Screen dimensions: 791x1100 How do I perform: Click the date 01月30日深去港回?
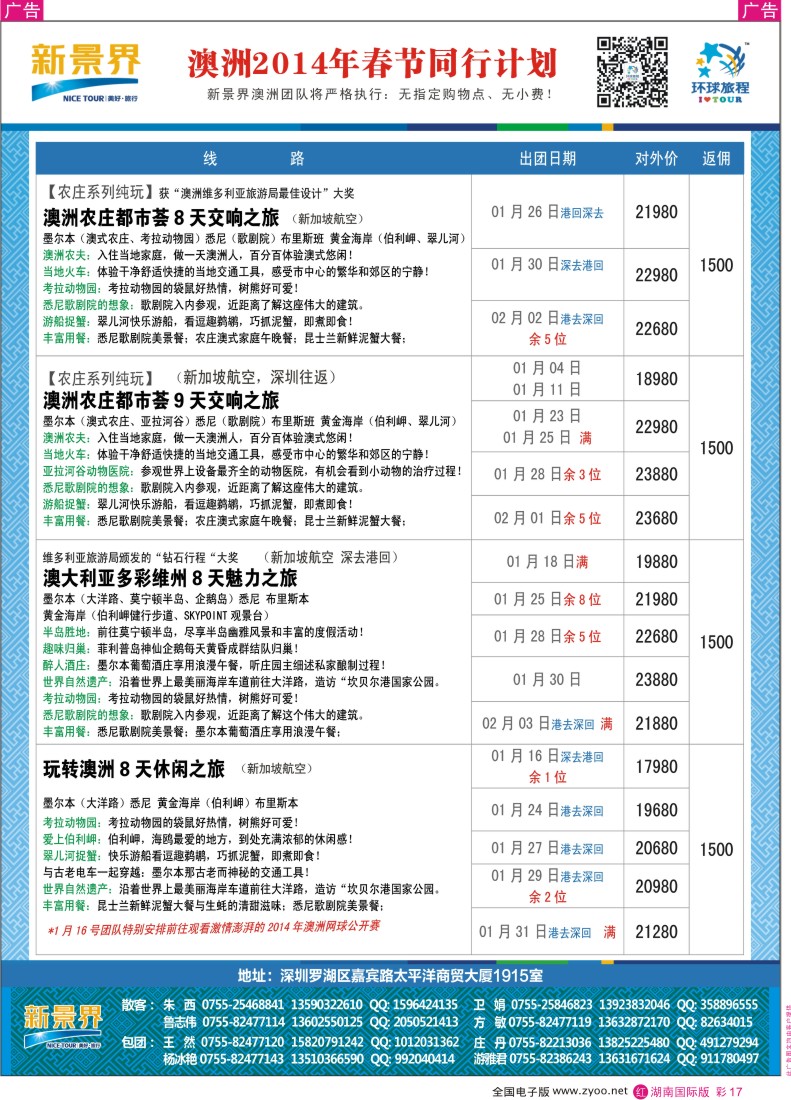[547, 264]
